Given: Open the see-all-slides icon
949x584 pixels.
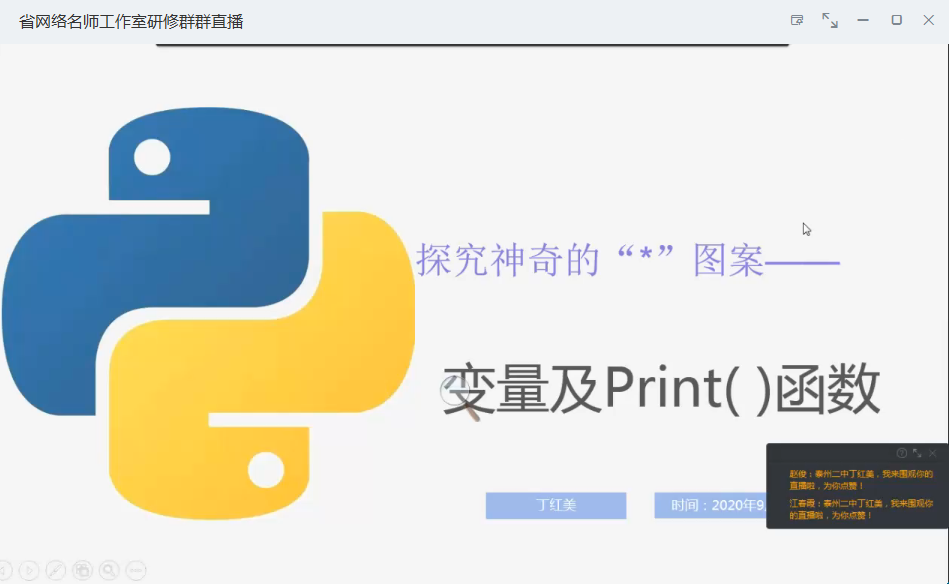Looking at the screenshot, I should 82,570.
